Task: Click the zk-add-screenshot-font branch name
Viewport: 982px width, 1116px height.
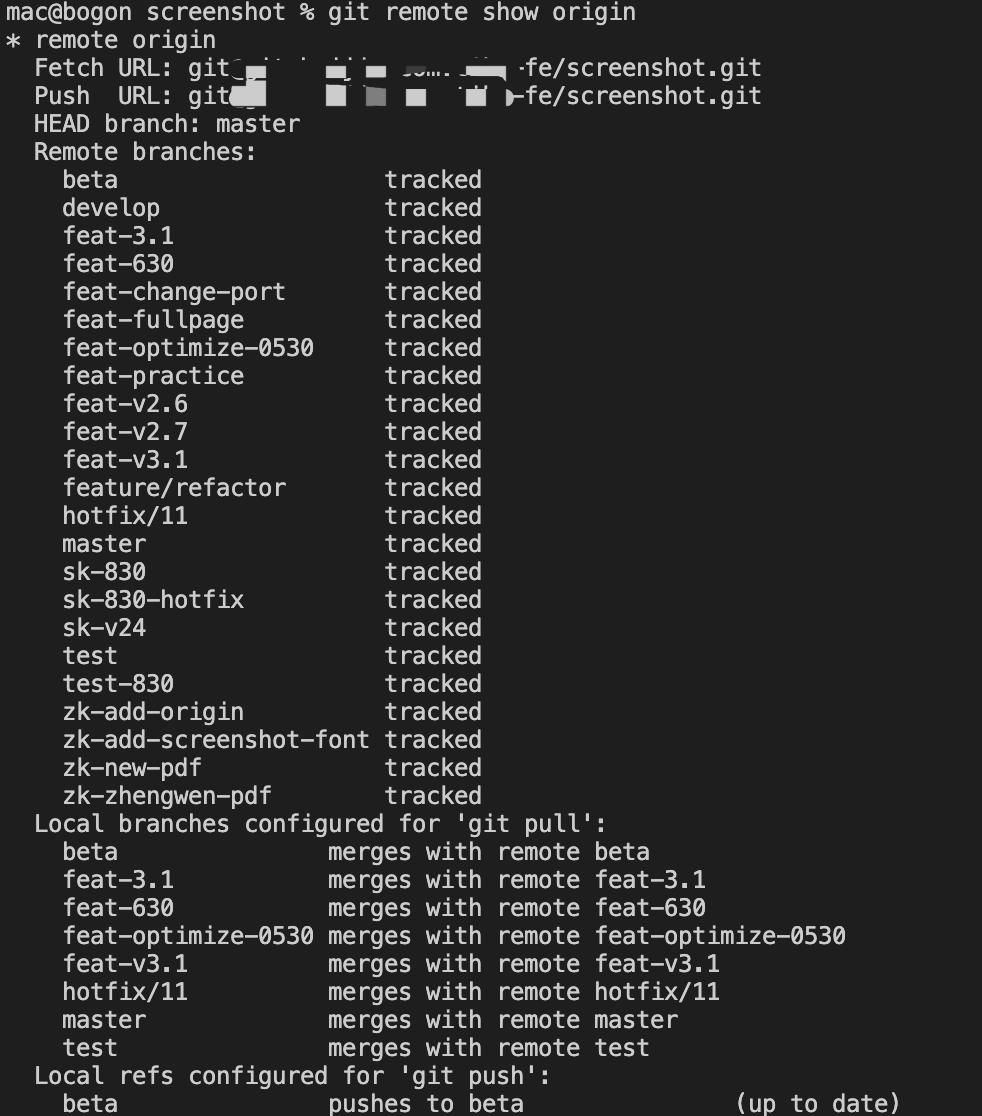Action: pos(216,740)
